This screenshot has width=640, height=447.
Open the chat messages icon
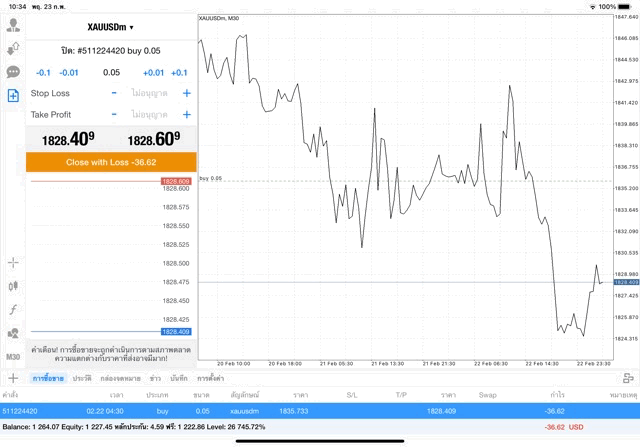point(13,72)
